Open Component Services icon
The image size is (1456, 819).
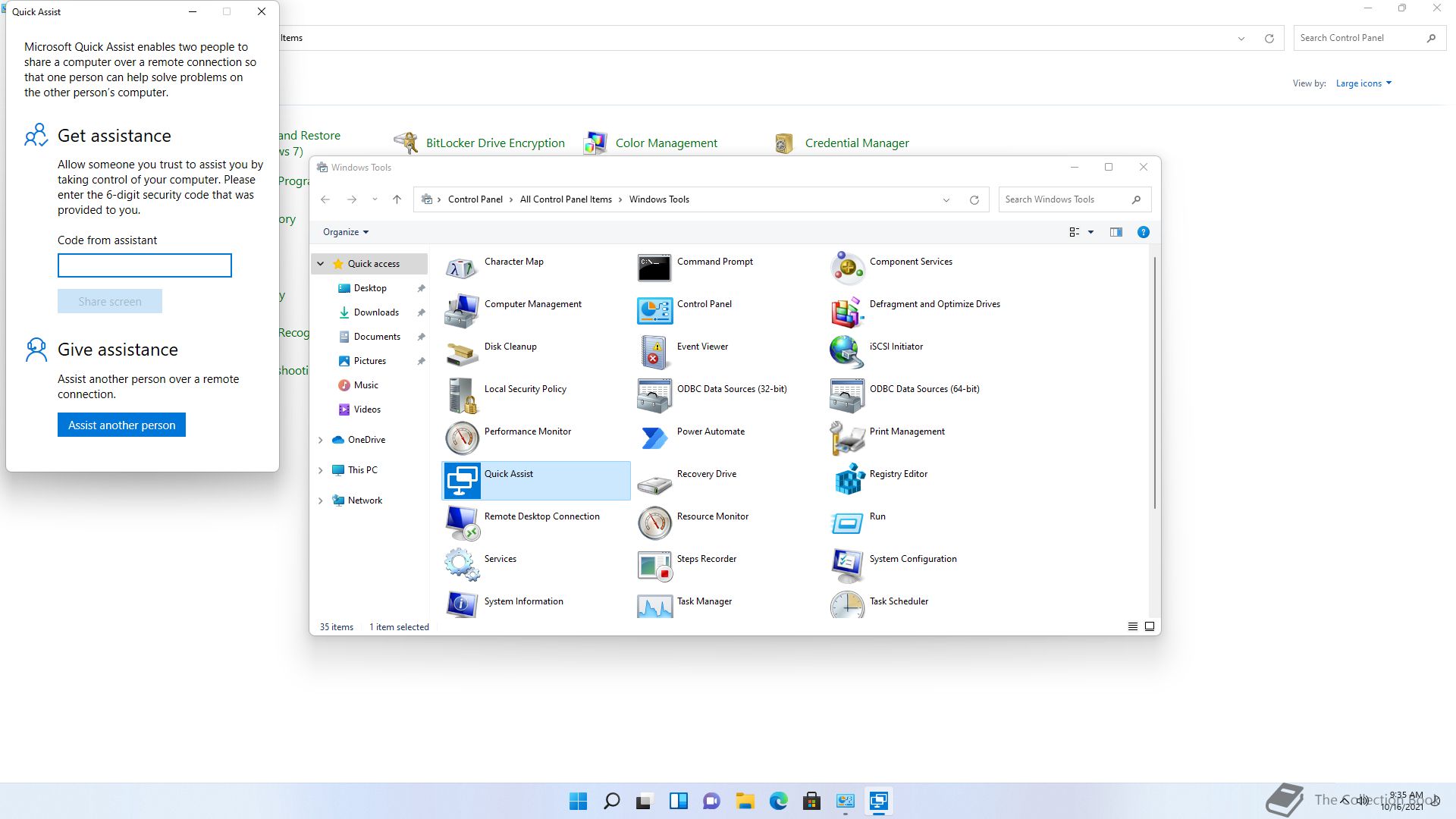point(846,268)
